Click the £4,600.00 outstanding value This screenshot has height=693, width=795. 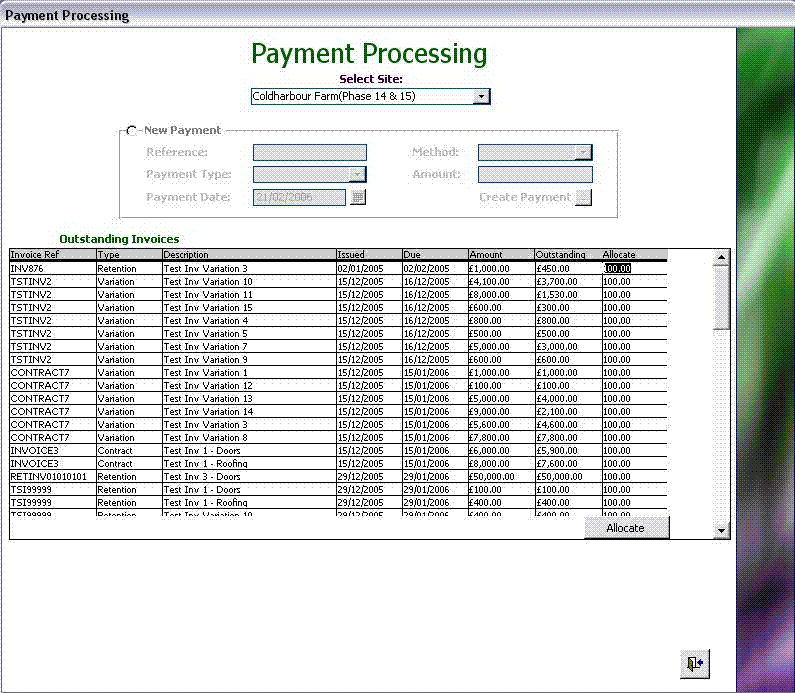click(x=557, y=425)
